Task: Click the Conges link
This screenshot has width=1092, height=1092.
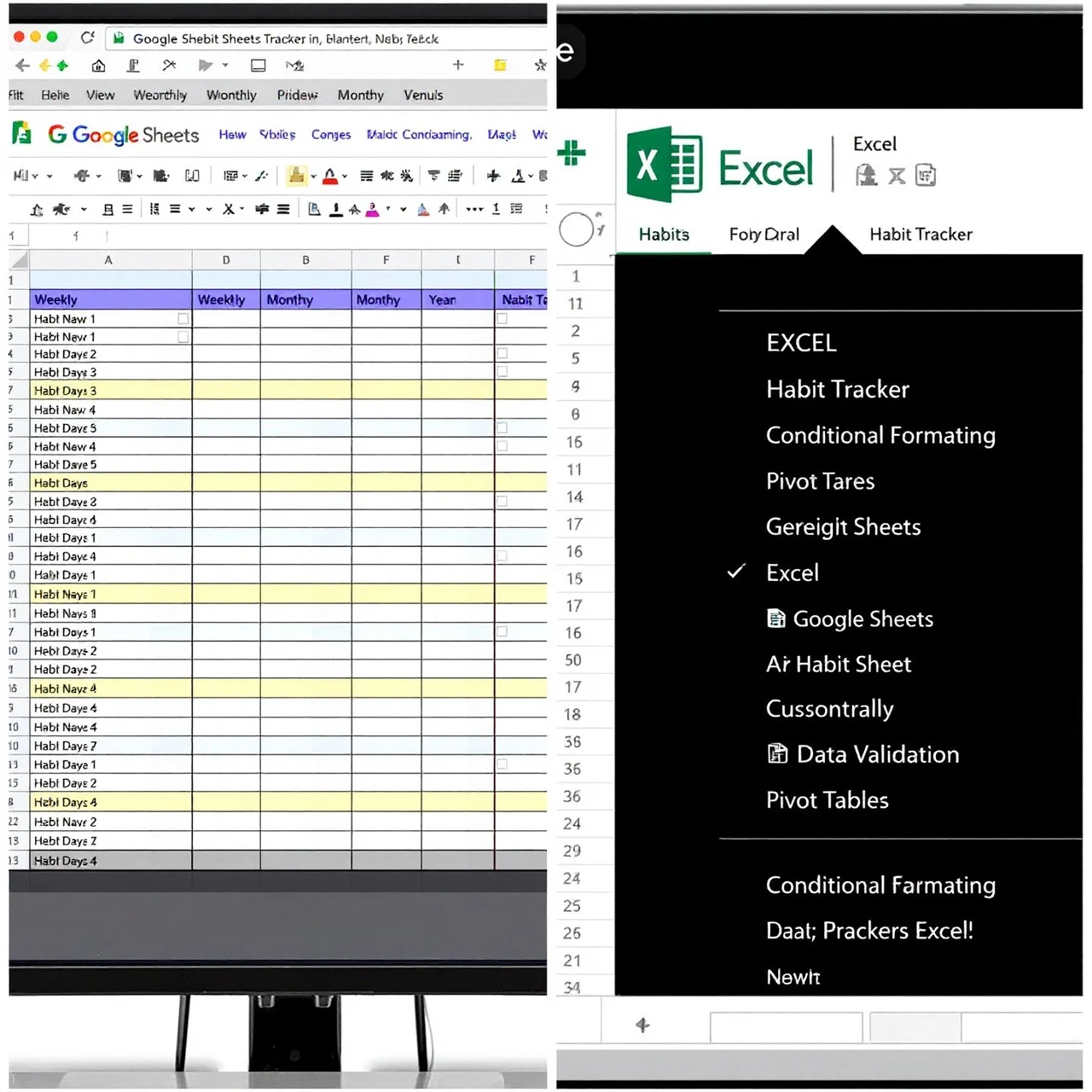Action: coord(331,135)
